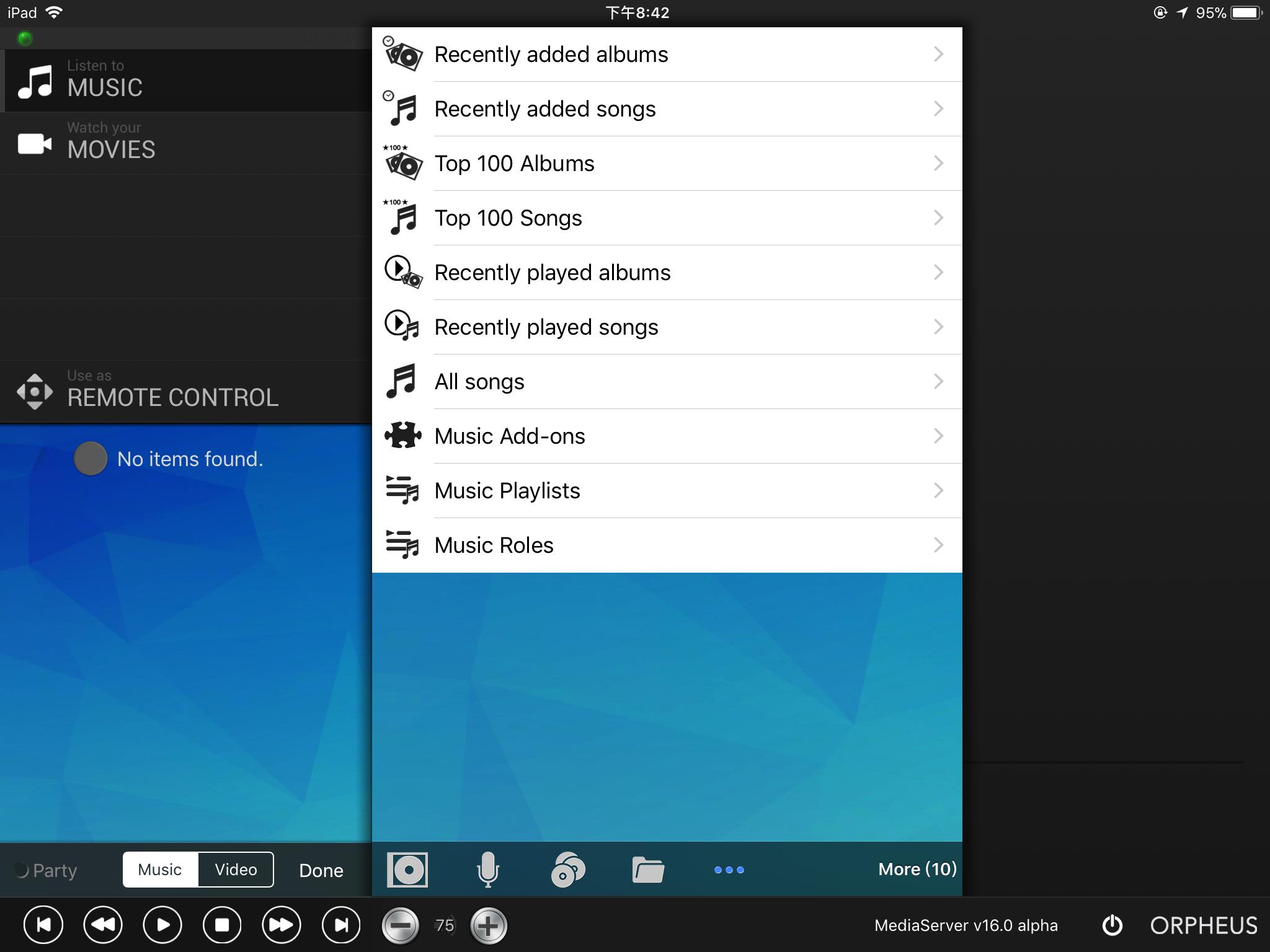Image resolution: width=1270 pixels, height=952 pixels.
Task: Open Music Playlists list
Action: pos(667,491)
